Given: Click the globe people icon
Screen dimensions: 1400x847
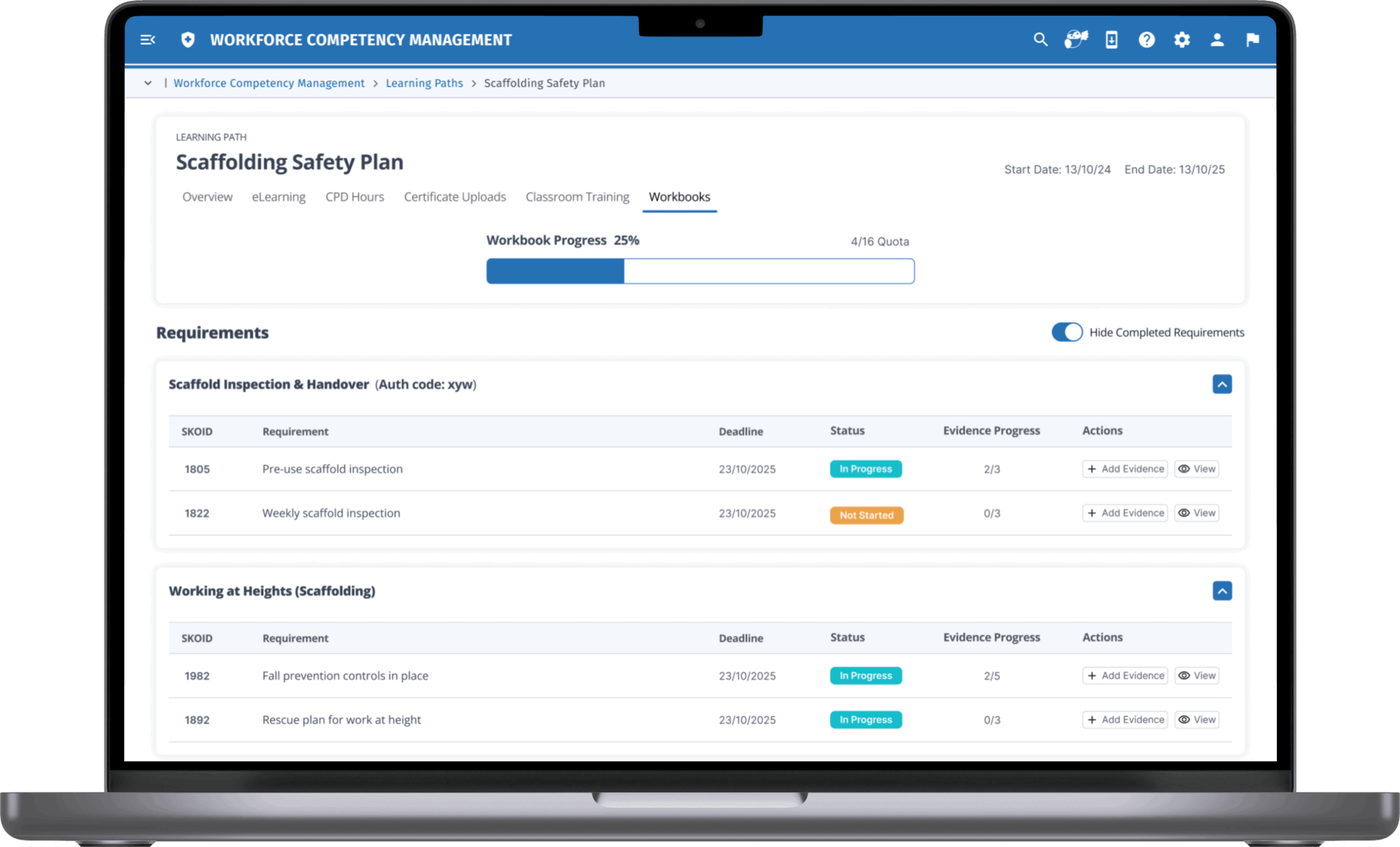Looking at the screenshot, I should click(1076, 40).
